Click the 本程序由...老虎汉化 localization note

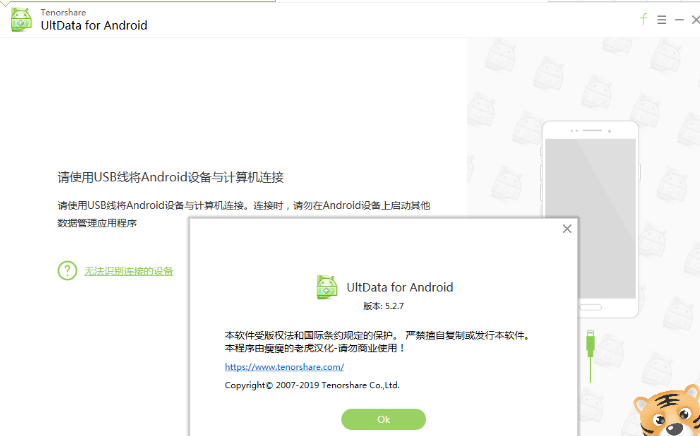pyautogui.click(x=315, y=348)
